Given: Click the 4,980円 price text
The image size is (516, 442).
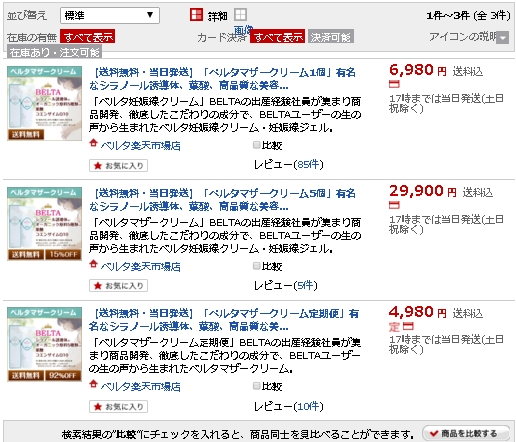Looking at the screenshot, I should tap(418, 312).
